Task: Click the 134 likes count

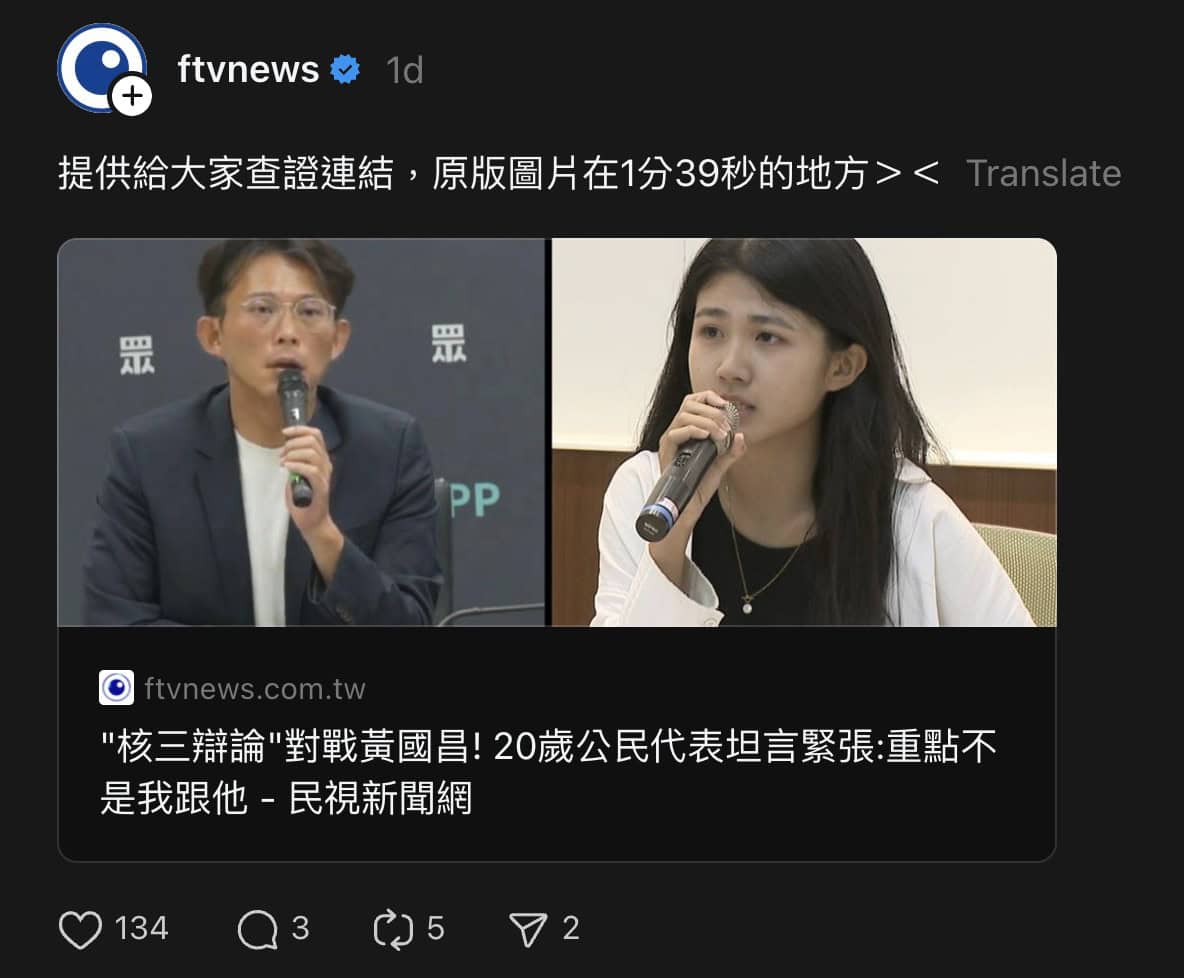Action: pos(141,929)
